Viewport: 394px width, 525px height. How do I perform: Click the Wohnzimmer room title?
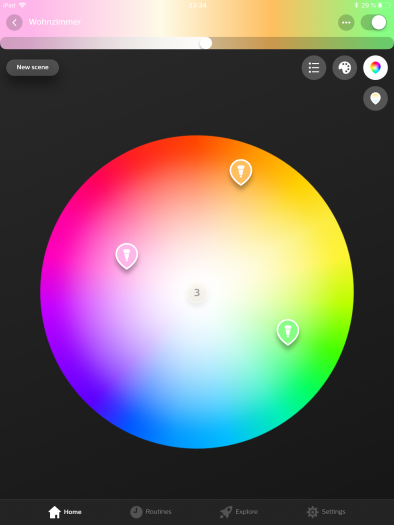(55, 22)
